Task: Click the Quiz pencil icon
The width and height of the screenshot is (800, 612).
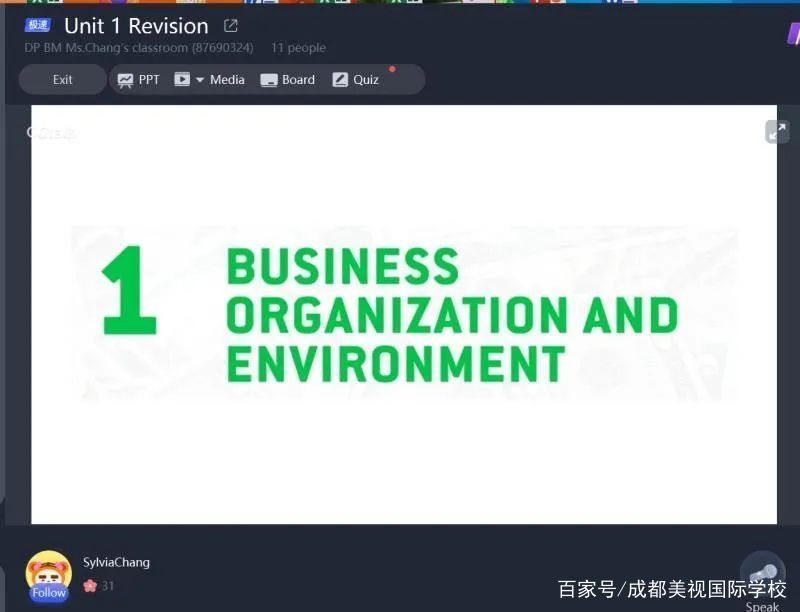Action: click(x=340, y=80)
